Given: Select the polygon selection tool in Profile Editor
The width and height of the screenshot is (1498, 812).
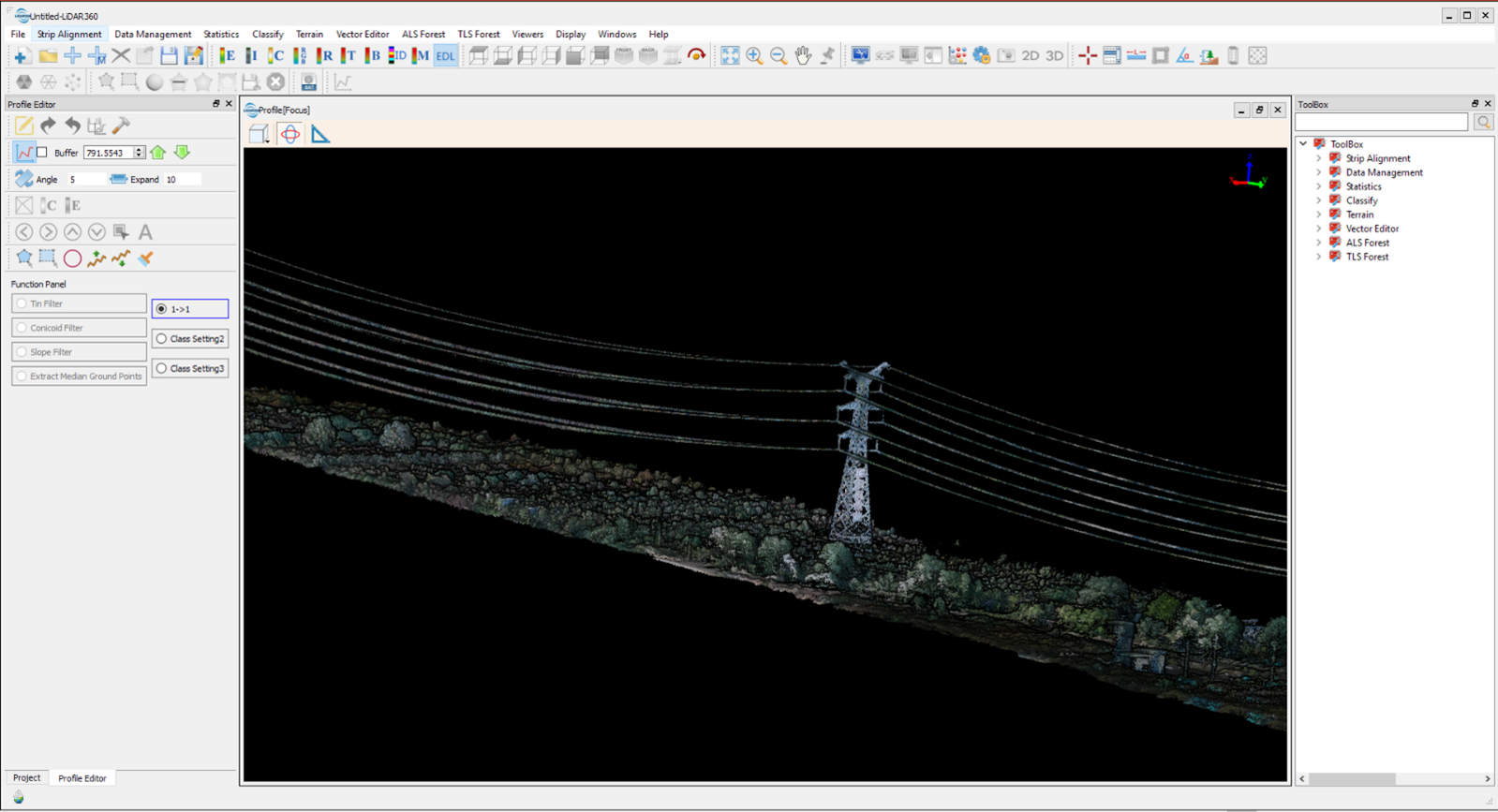Looking at the screenshot, I should [24, 258].
